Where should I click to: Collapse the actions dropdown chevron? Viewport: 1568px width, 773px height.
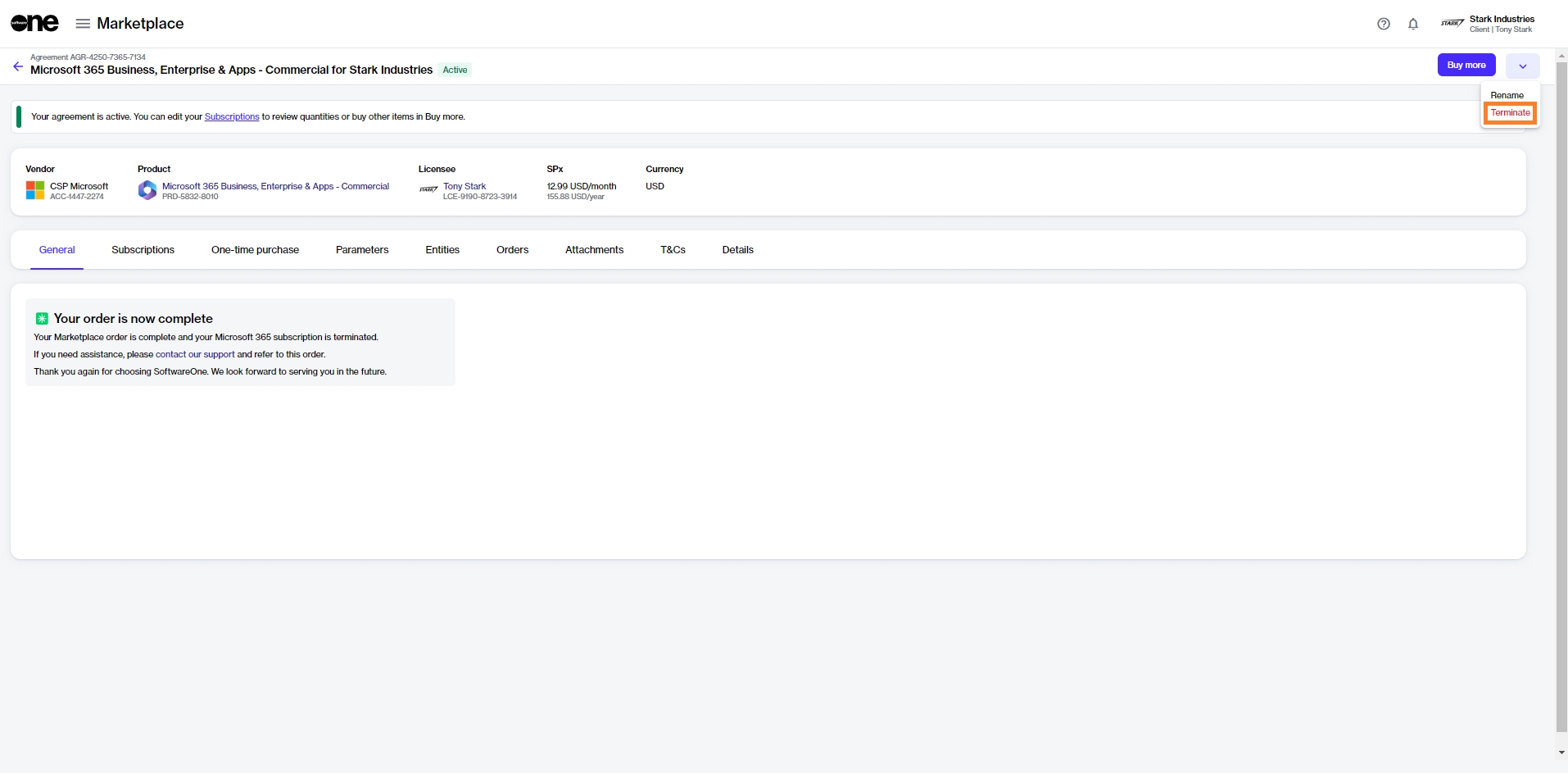1522,66
